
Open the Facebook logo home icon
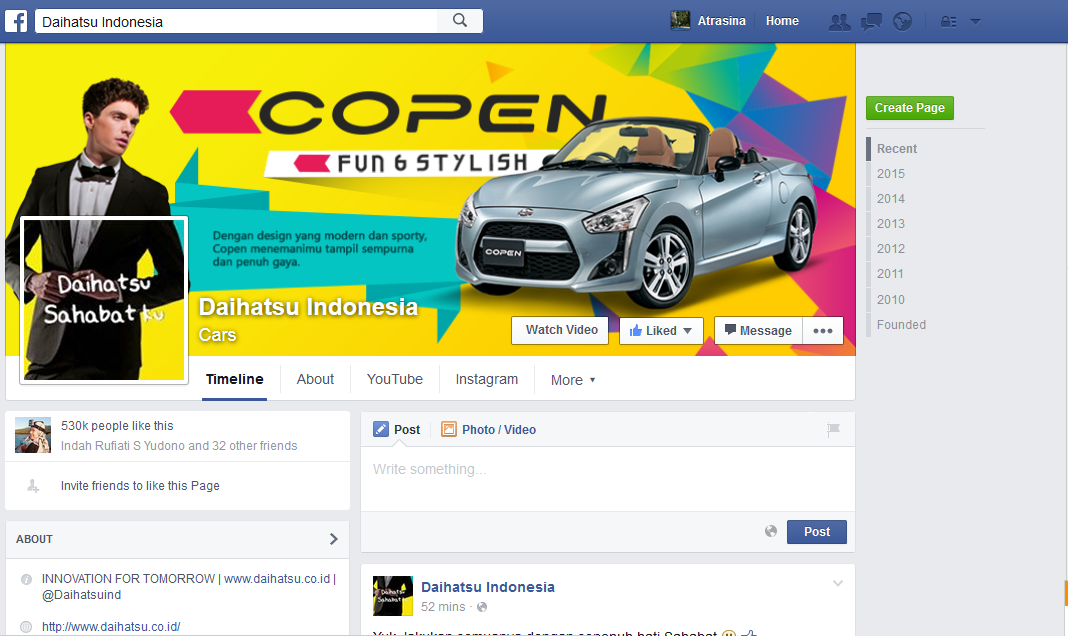pos(16,21)
